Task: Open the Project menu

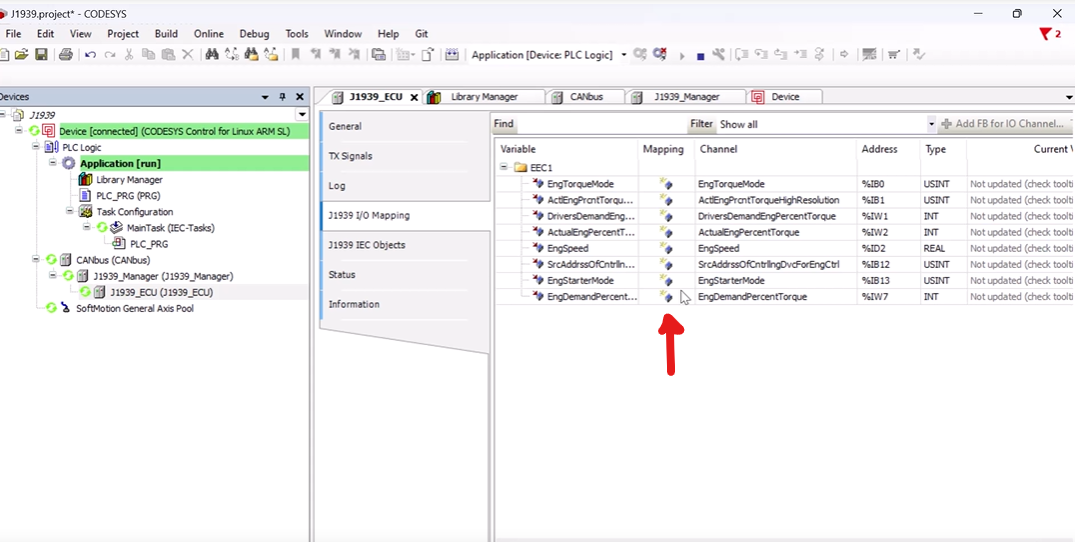Action: (123, 34)
